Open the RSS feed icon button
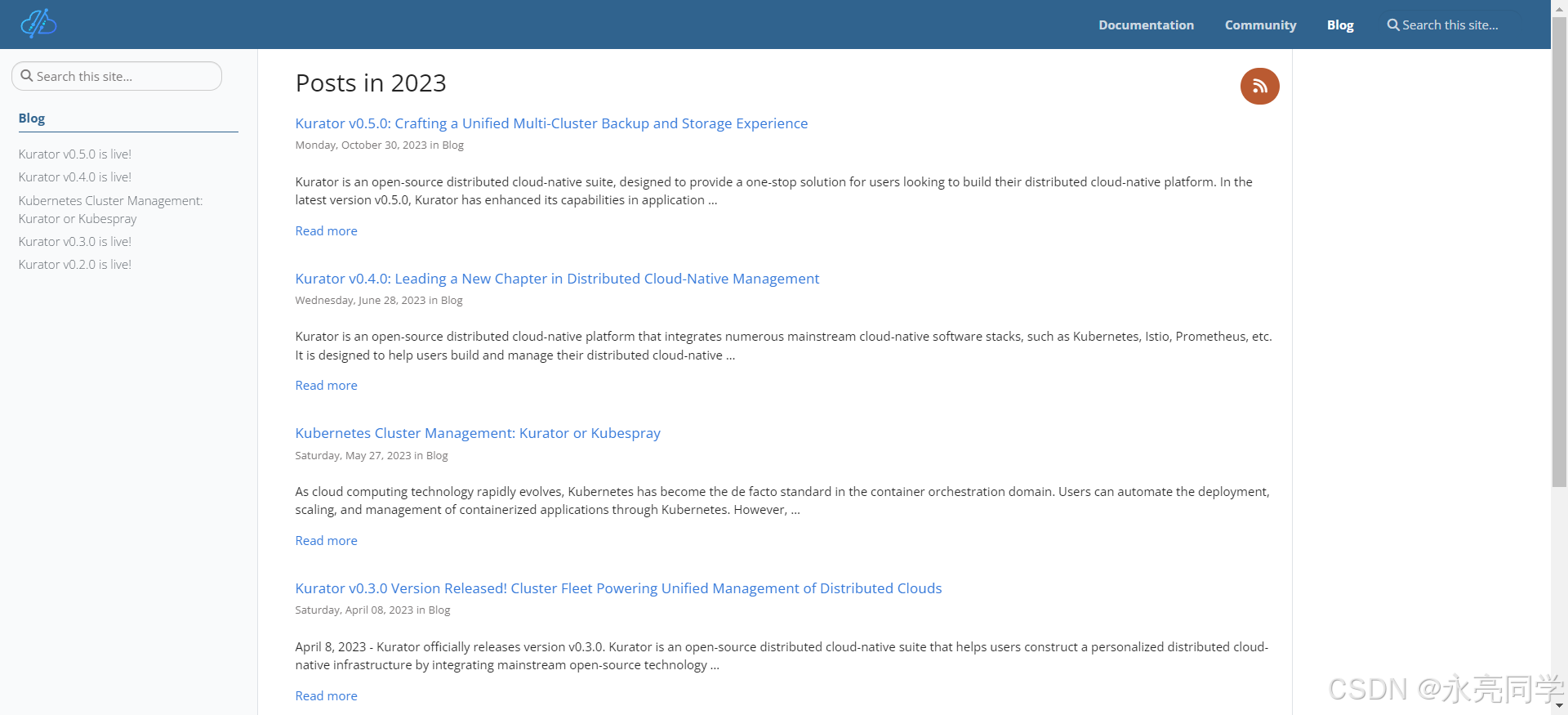The image size is (1568, 715). (1259, 86)
